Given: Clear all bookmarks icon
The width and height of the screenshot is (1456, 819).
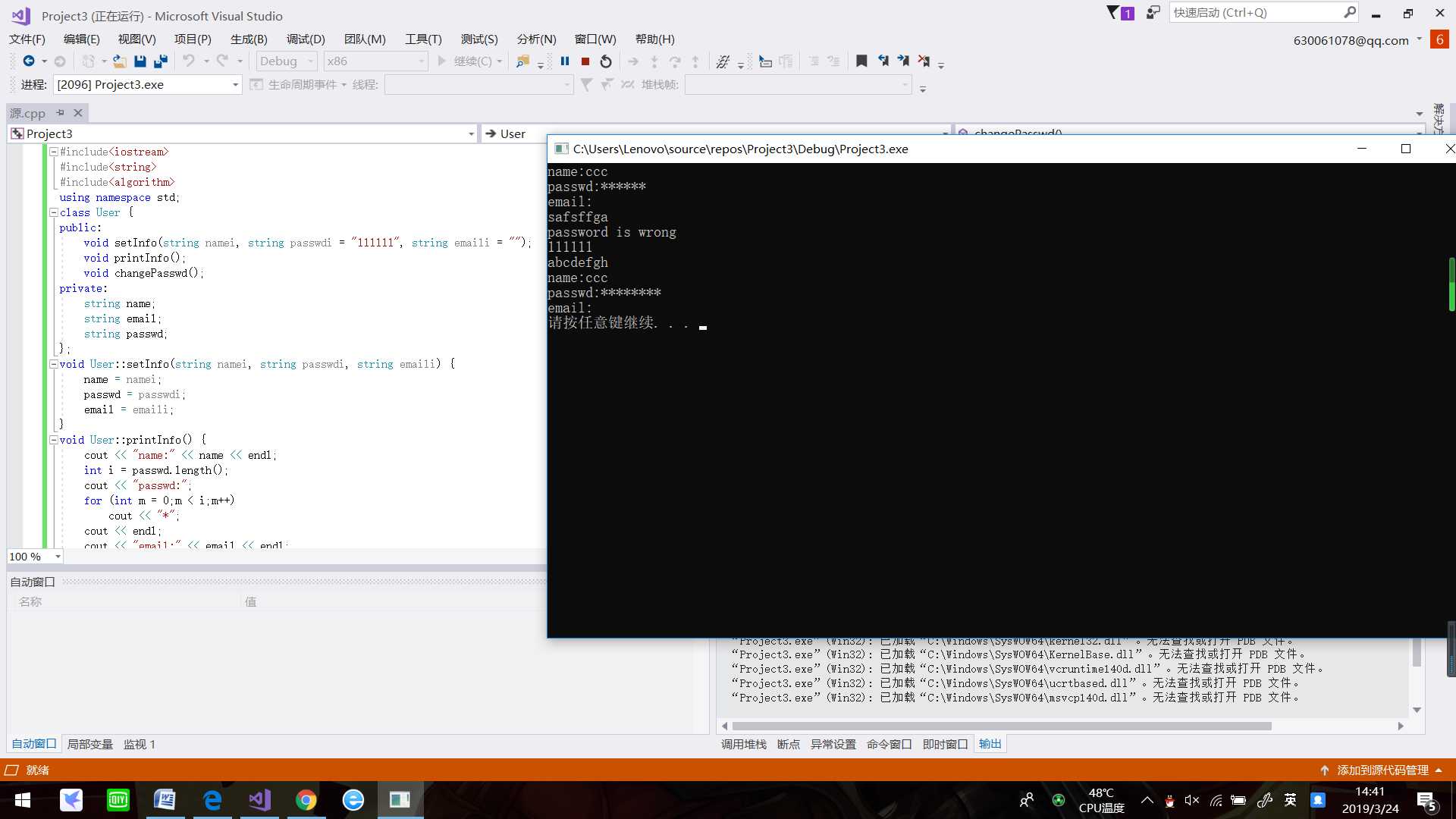Looking at the screenshot, I should coord(924,61).
